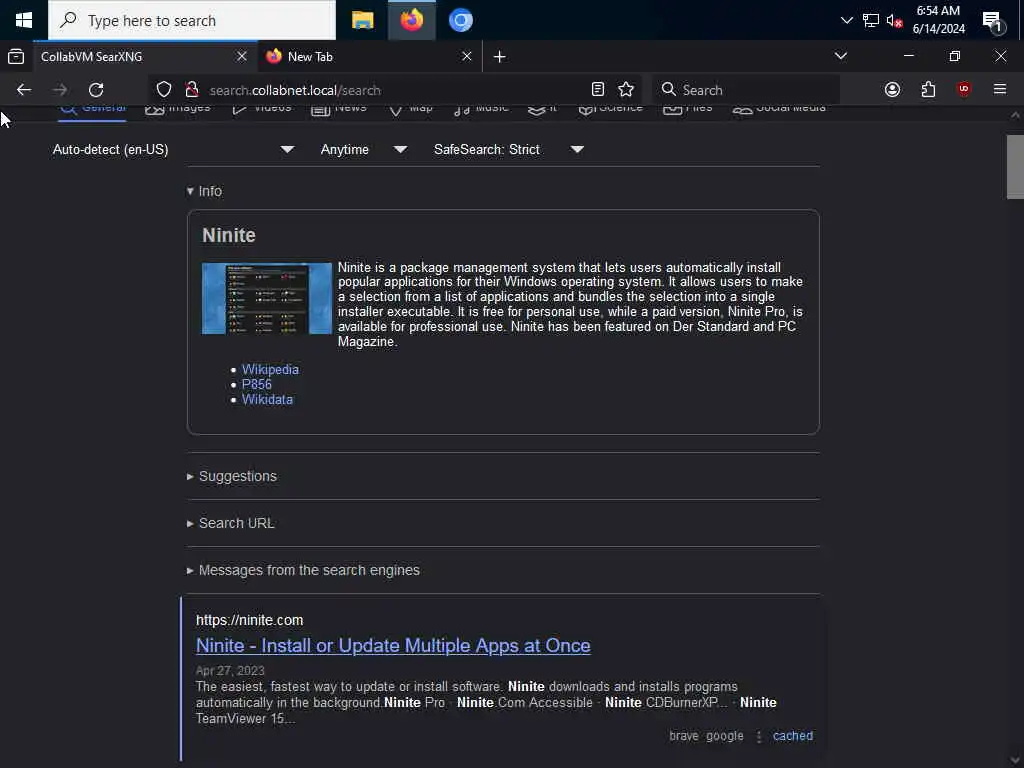This screenshot has width=1024, height=768.
Task: Open the list all tabs dropdown
Action: tap(841, 56)
